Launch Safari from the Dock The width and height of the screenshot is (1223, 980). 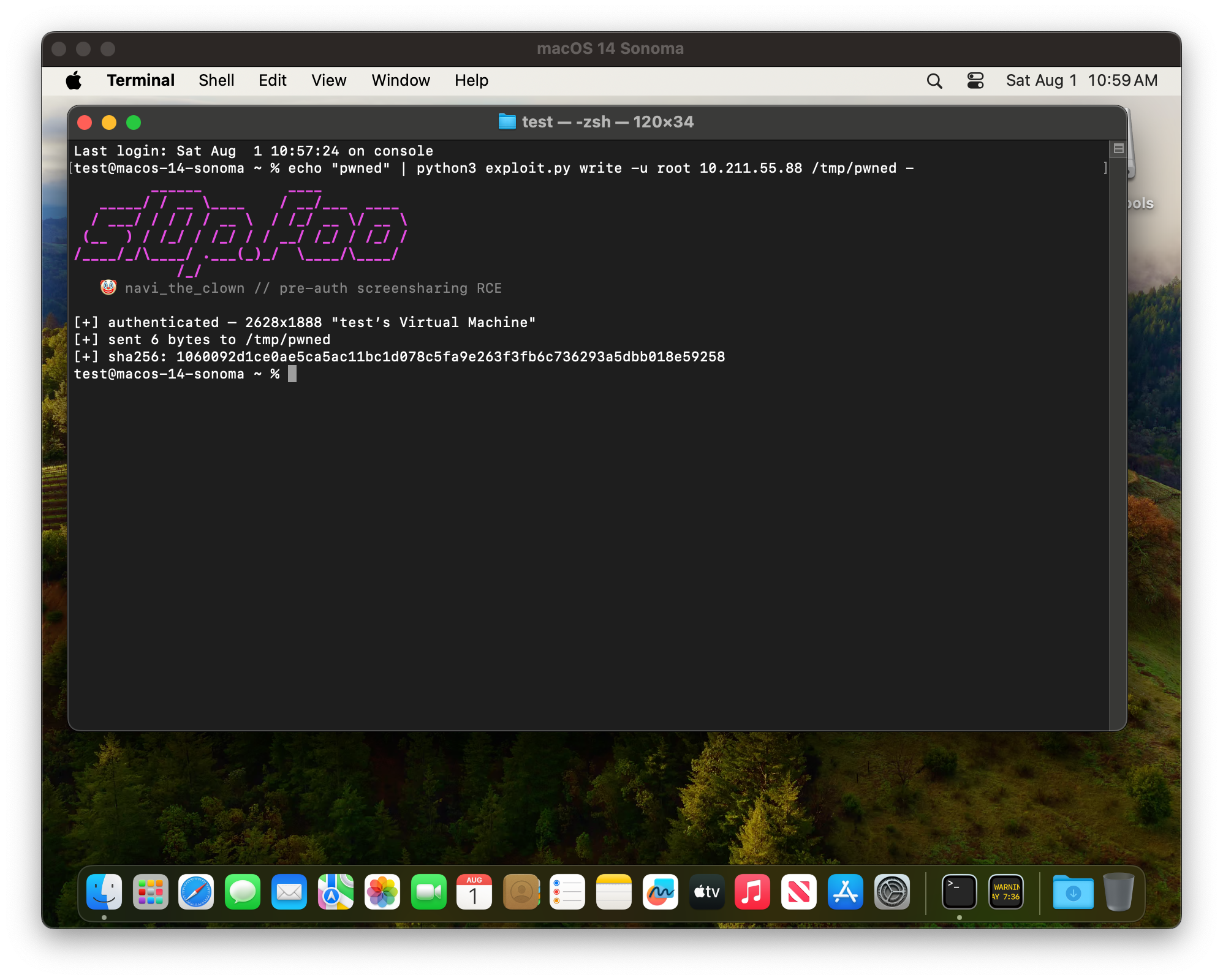196,892
